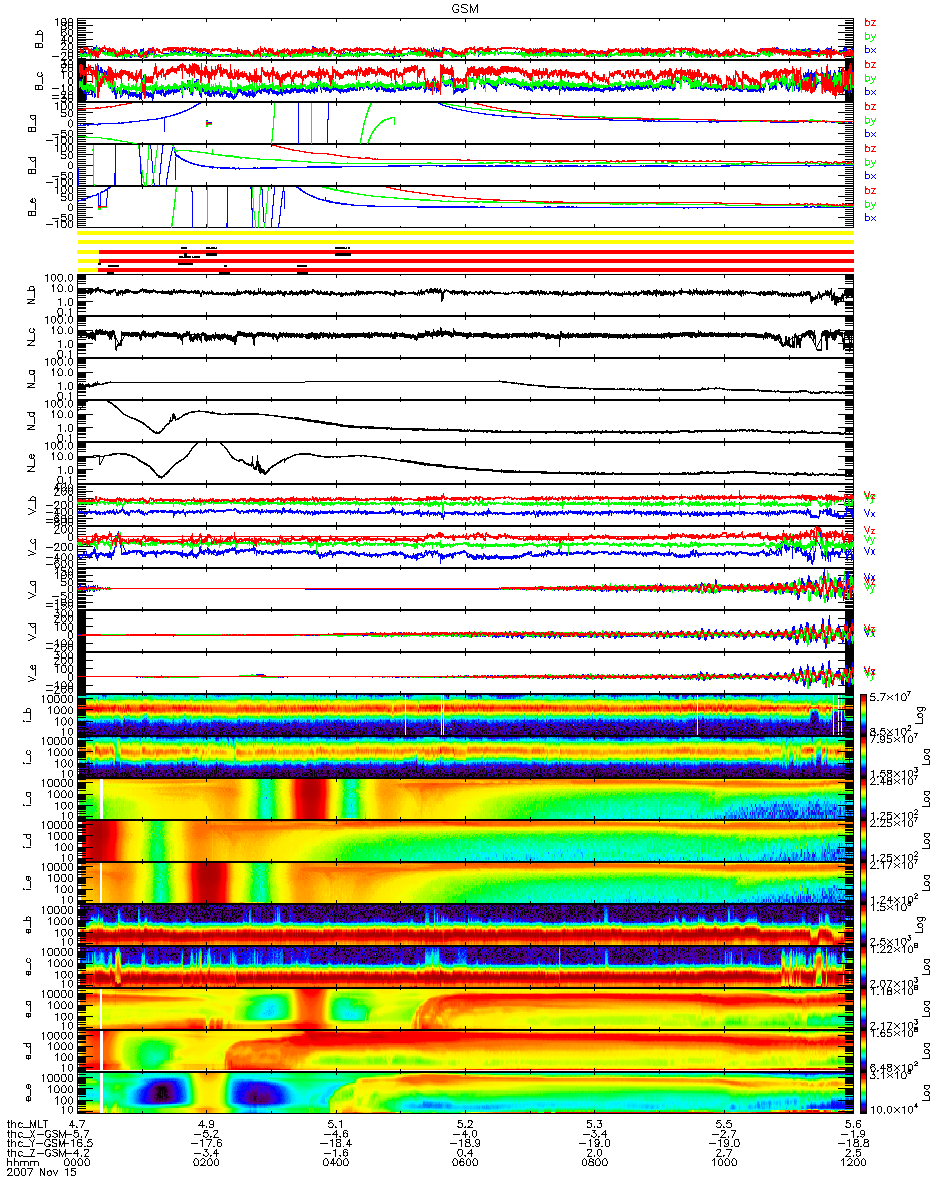930x1200 pixels.
Task: Click the MLT value 5.6
Action: [x=853, y=1124]
